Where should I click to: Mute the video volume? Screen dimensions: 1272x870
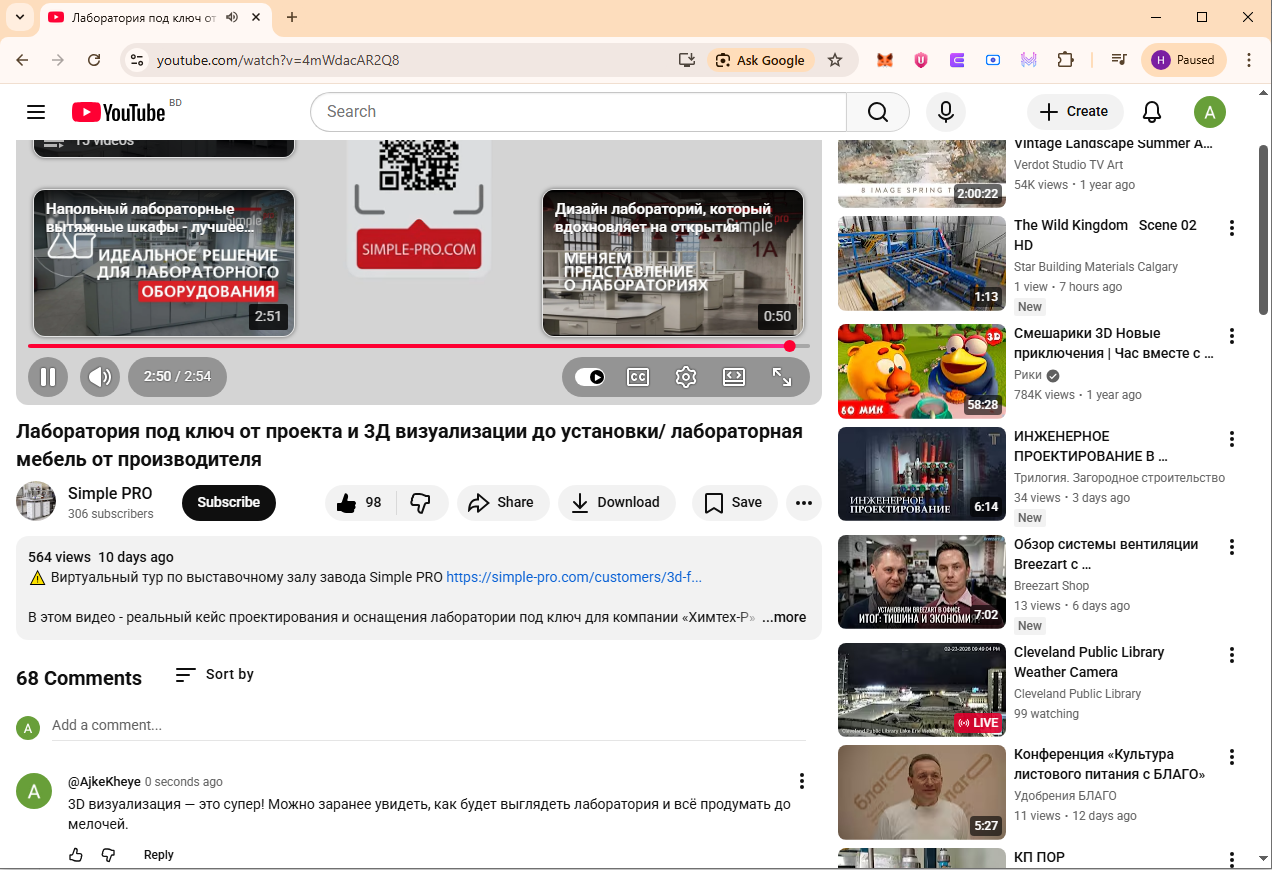click(99, 377)
